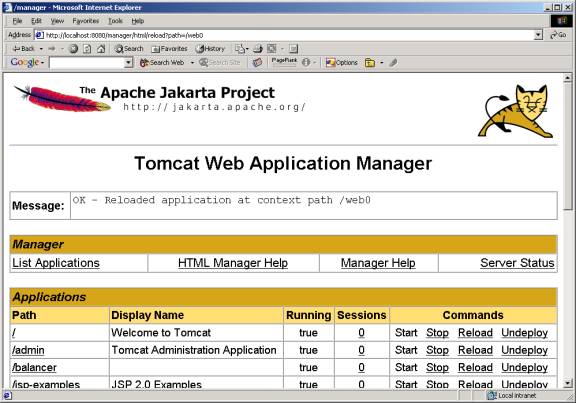Open the Server Status link
The width and height of the screenshot is (576, 403).
point(517,263)
